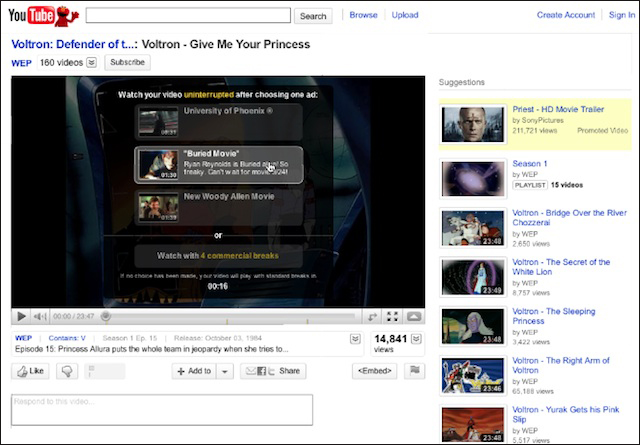The width and height of the screenshot is (640, 445).
Task: Choose the "Buried Movie" ad
Action: pyautogui.click(x=219, y=165)
